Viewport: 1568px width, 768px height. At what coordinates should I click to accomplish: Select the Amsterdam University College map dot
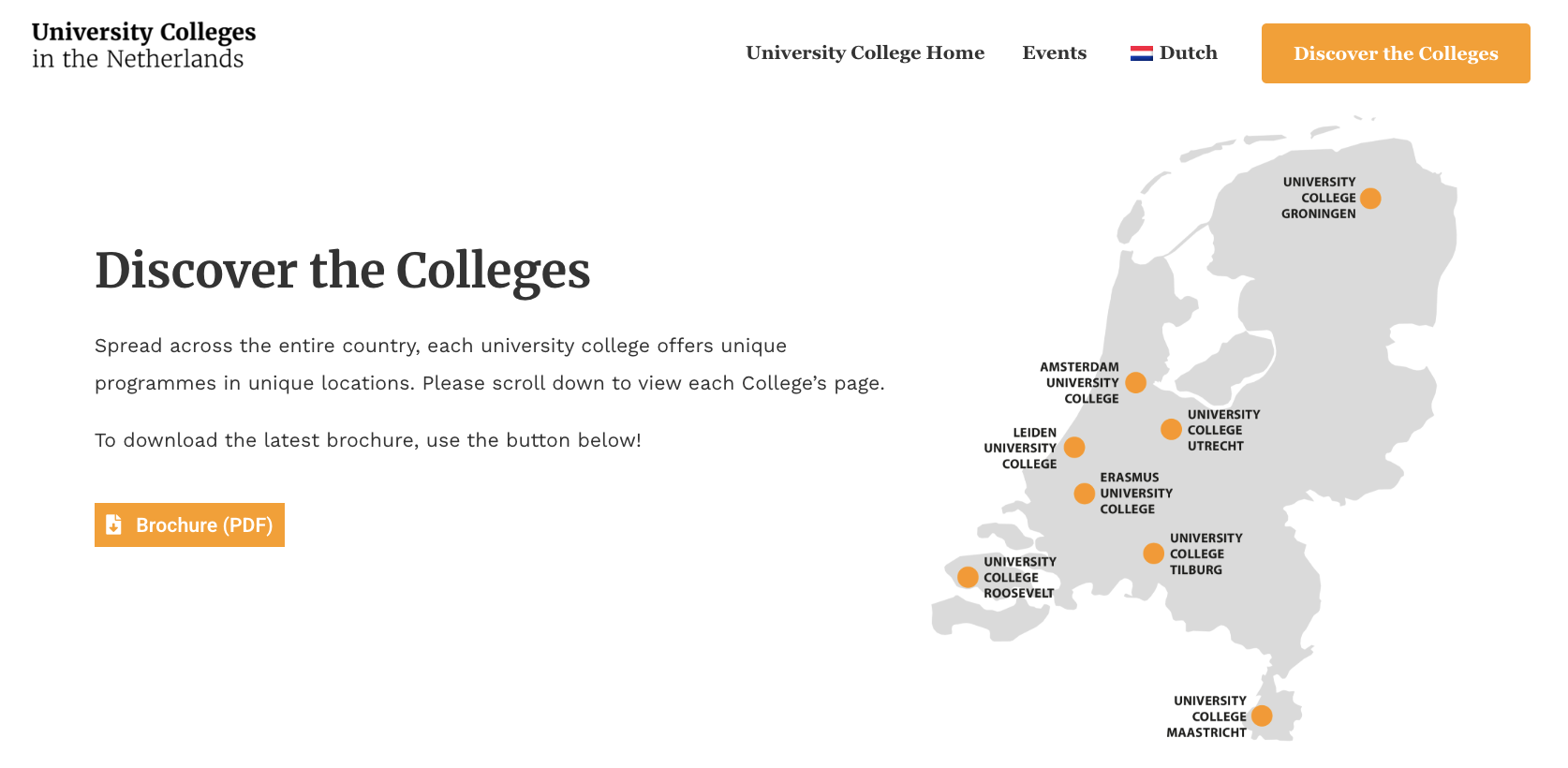coord(1136,382)
